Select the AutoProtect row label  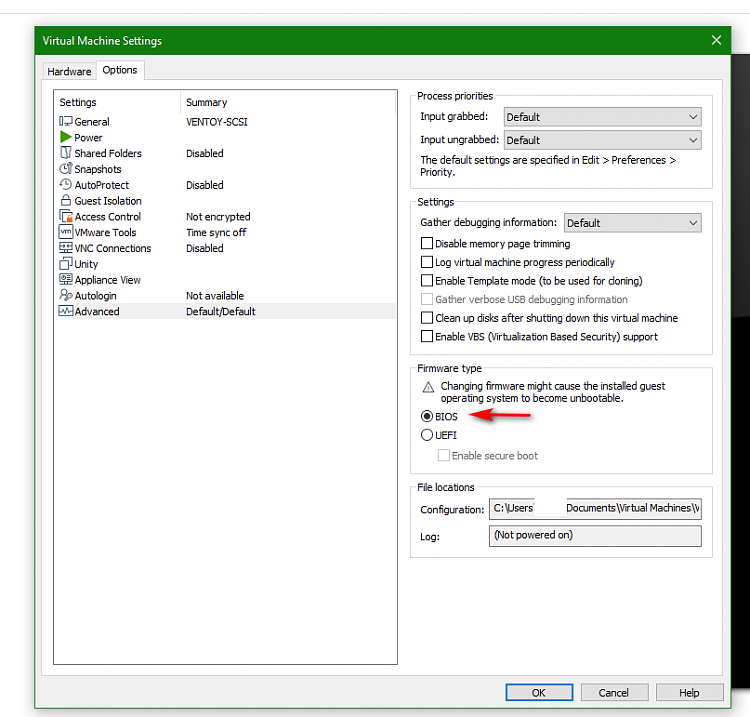(102, 185)
